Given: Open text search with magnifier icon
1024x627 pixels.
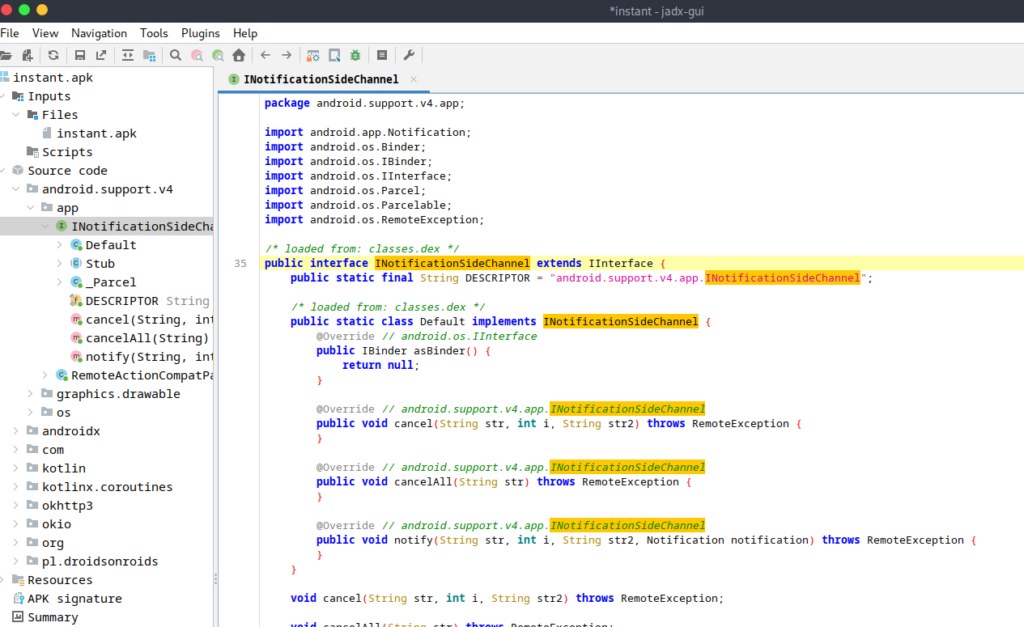Looking at the screenshot, I should [175, 55].
